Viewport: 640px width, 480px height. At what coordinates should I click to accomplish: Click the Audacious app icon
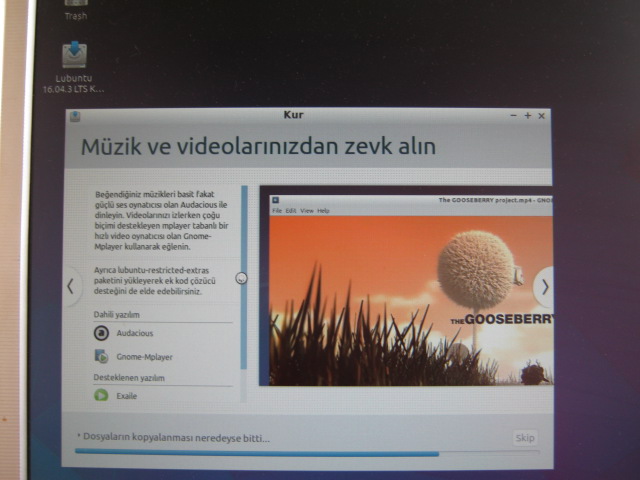(x=101, y=333)
